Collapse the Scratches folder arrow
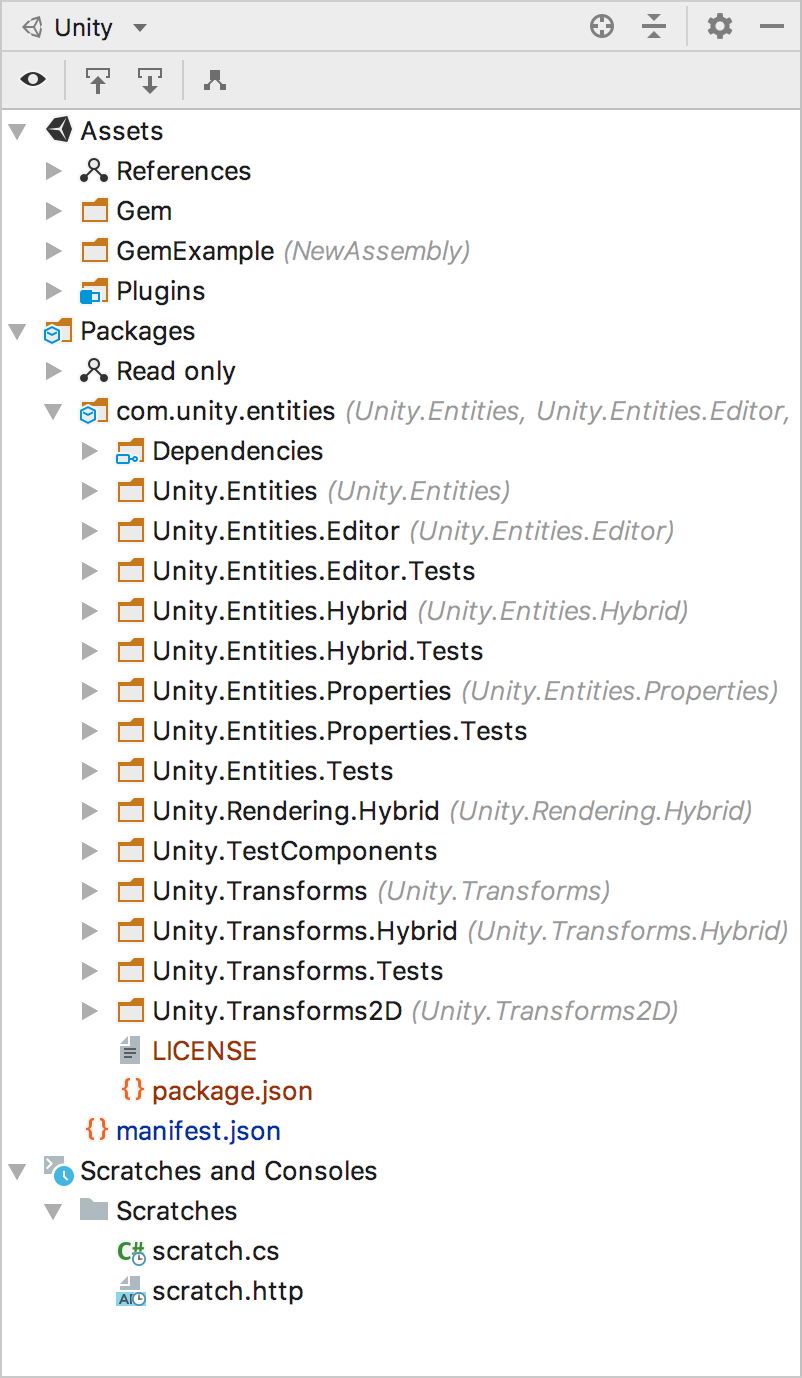Viewport: 802px width, 1378px height. pos(54,1211)
